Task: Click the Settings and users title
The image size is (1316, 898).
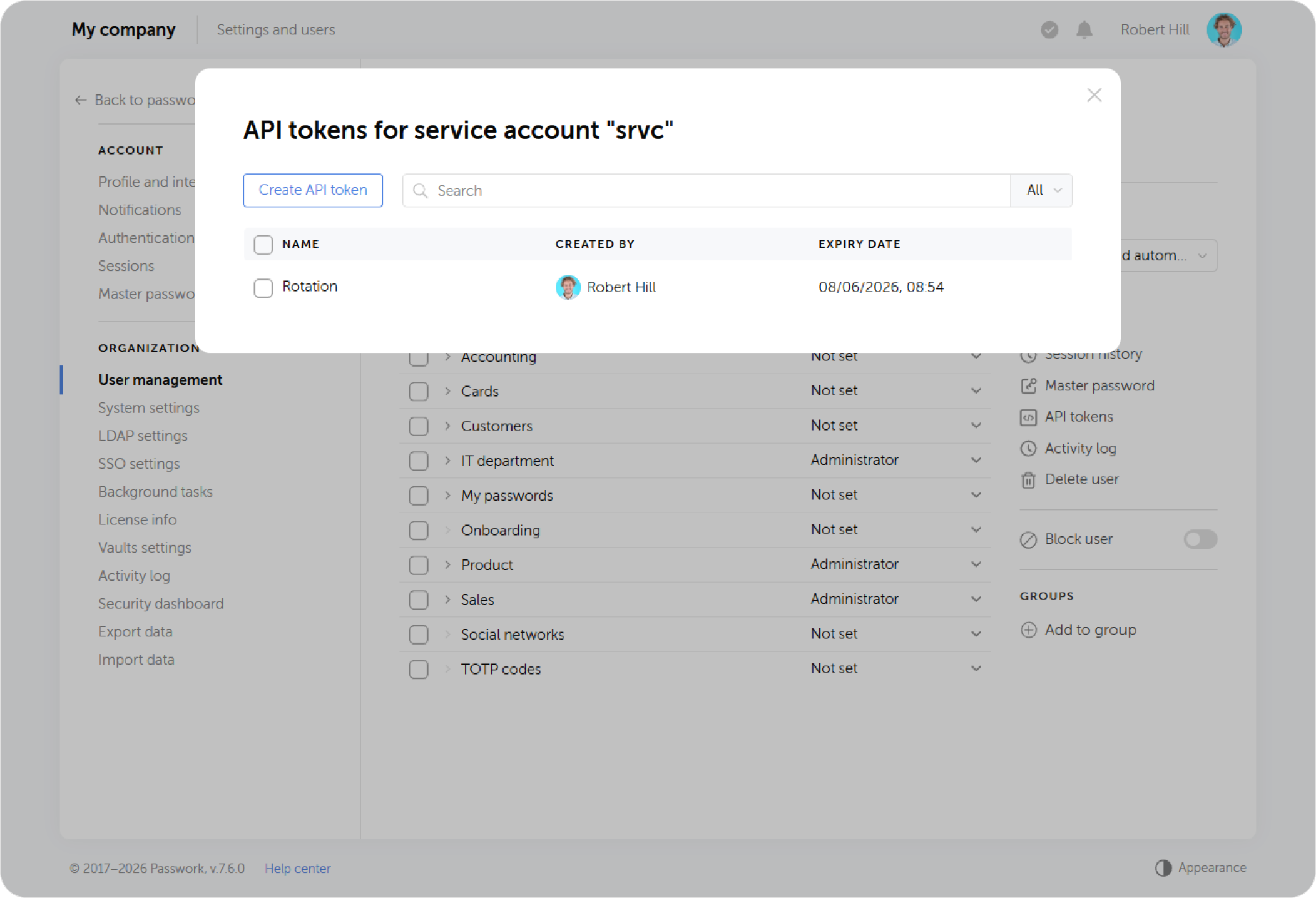Action: click(x=276, y=29)
